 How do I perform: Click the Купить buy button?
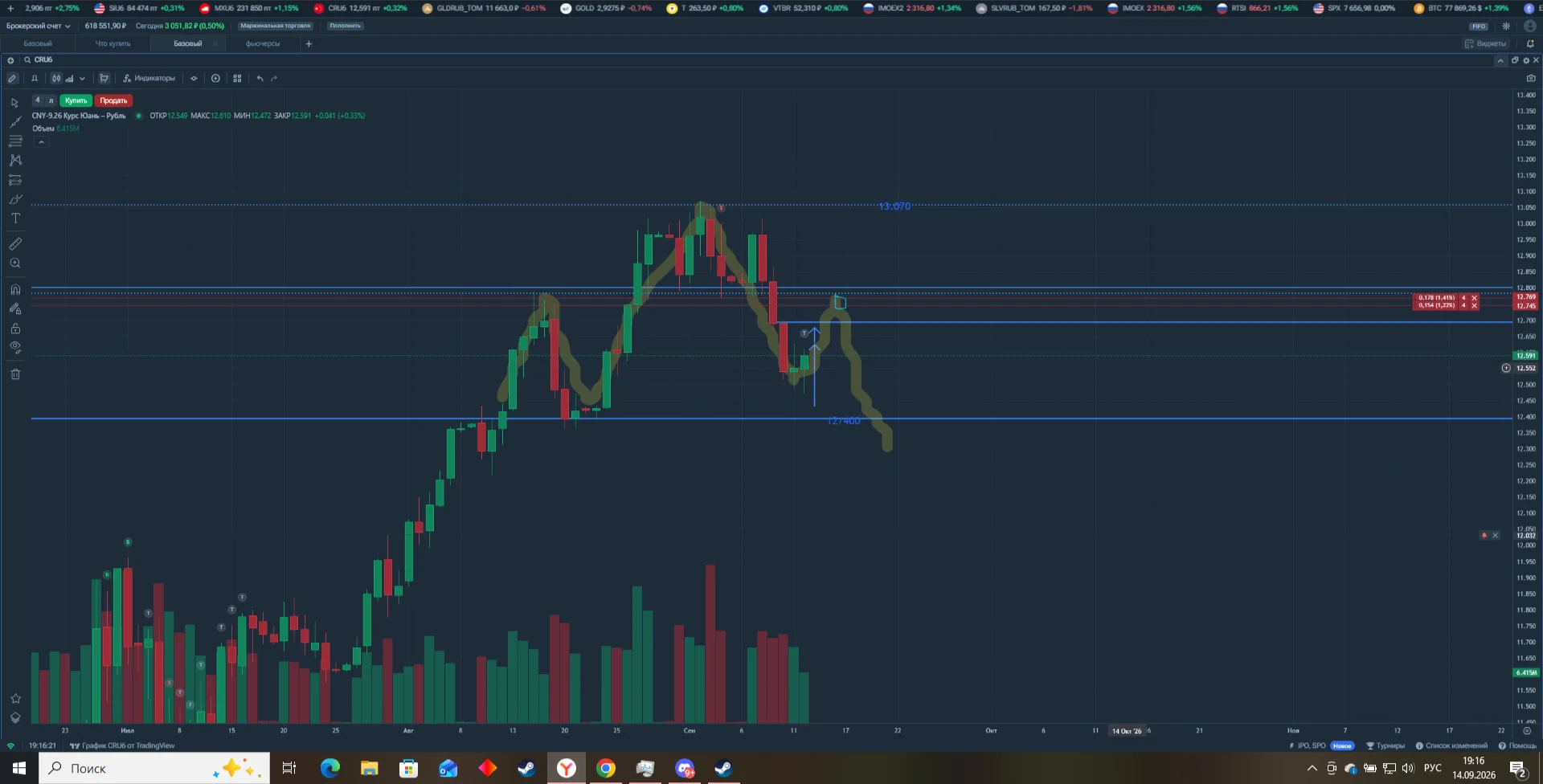pos(76,100)
